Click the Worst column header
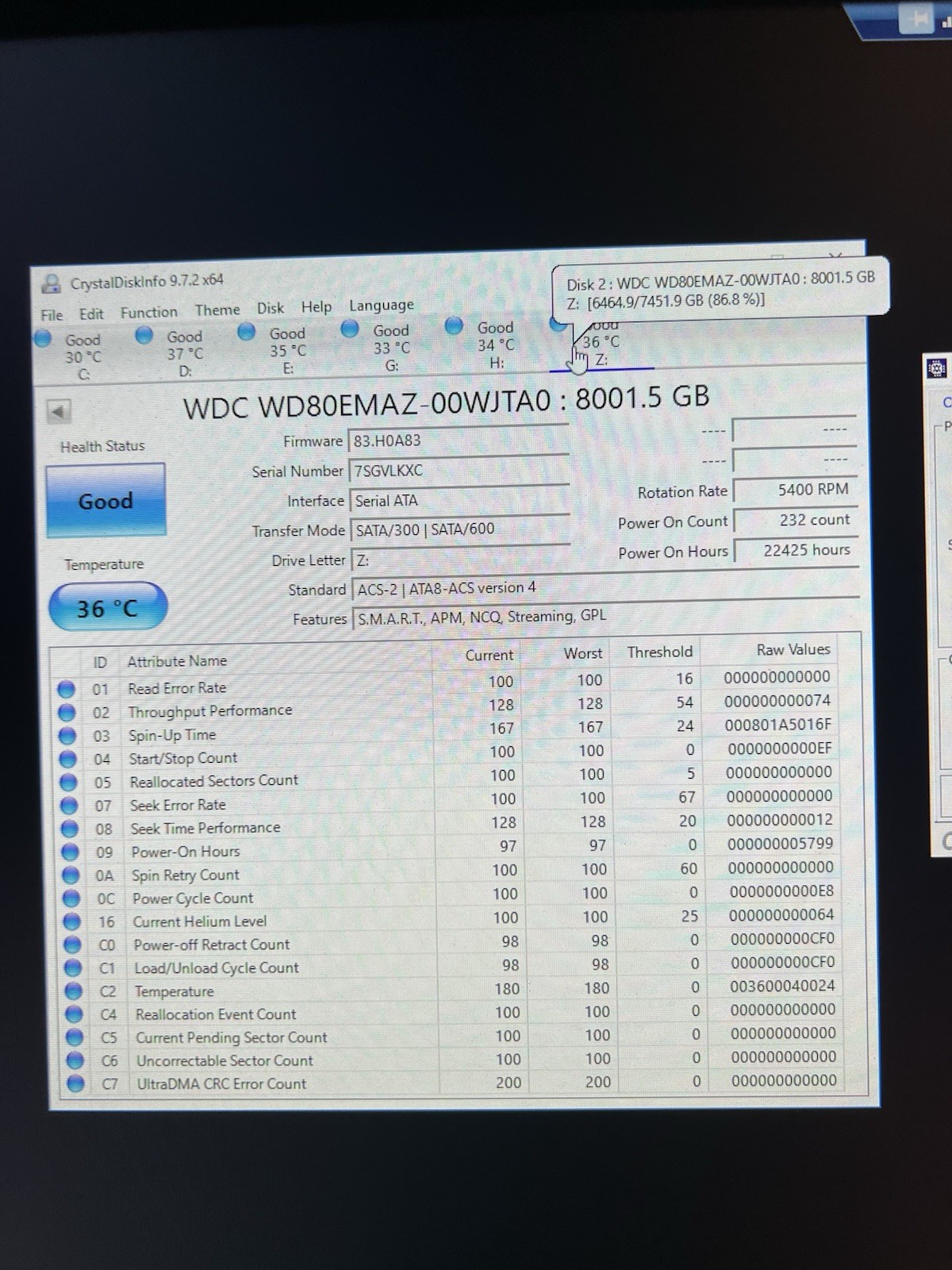The width and height of the screenshot is (952, 1270). click(x=583, y=653)
